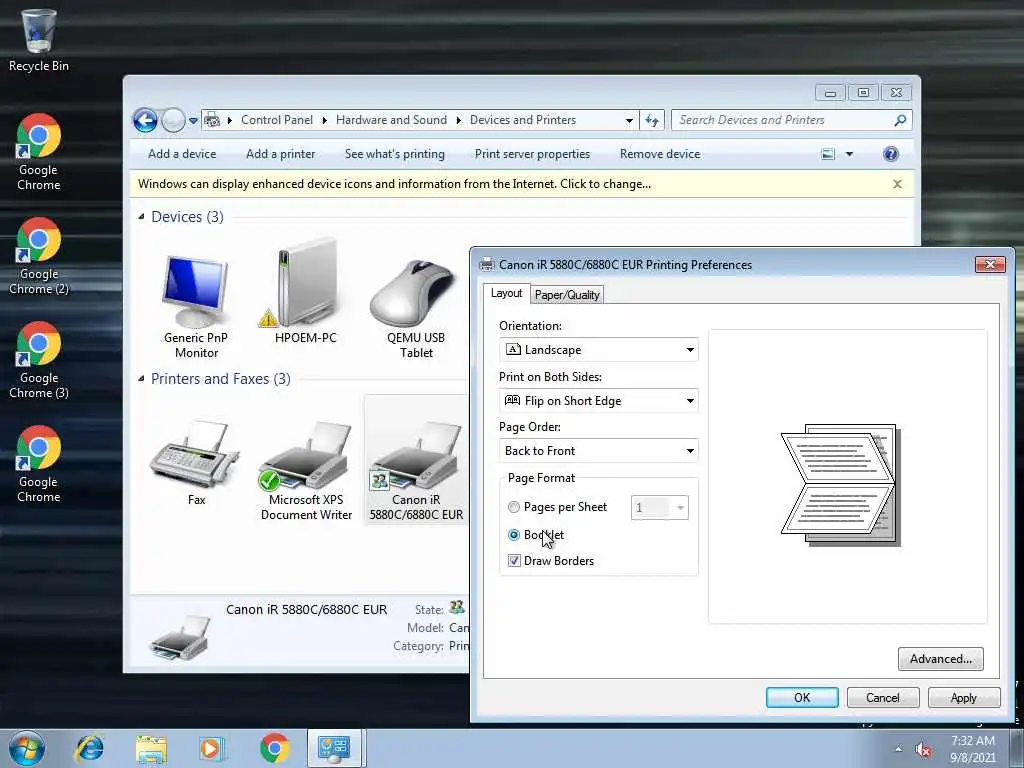The width and height of the screenshot is (1024, 768).
Task: Select the Google Chrome (2) desktop shortcut
Action: pos(39,255)
